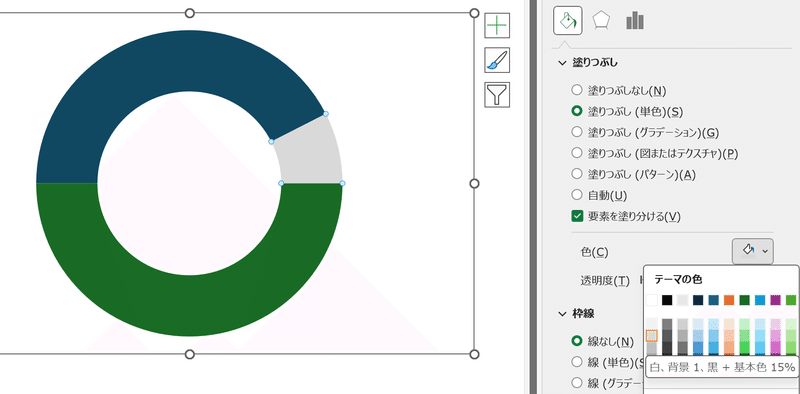
Task: Pick the lime green theme color swatch
Action: [x=791, y=300]
